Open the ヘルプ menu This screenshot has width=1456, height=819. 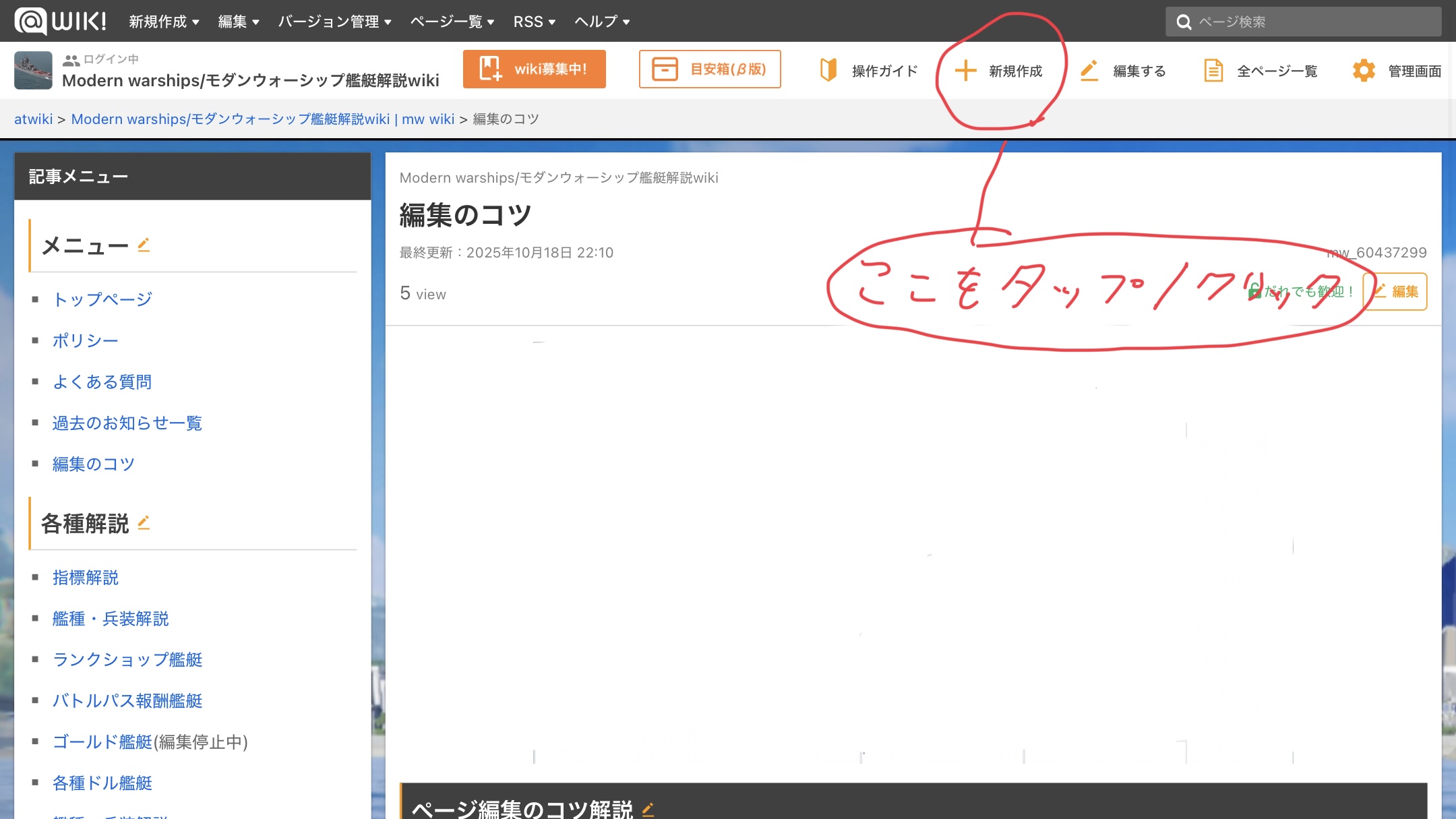pyautogui.click(x=601, y=22)
